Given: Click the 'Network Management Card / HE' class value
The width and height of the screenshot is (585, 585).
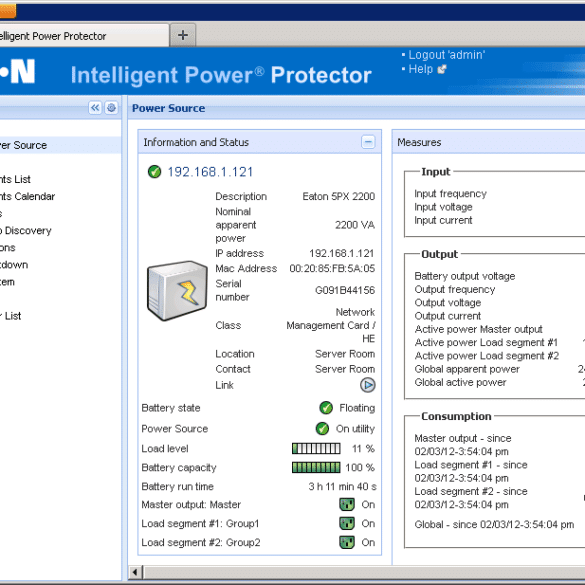Looking at the screenshot, I should [x=331, y=325].
